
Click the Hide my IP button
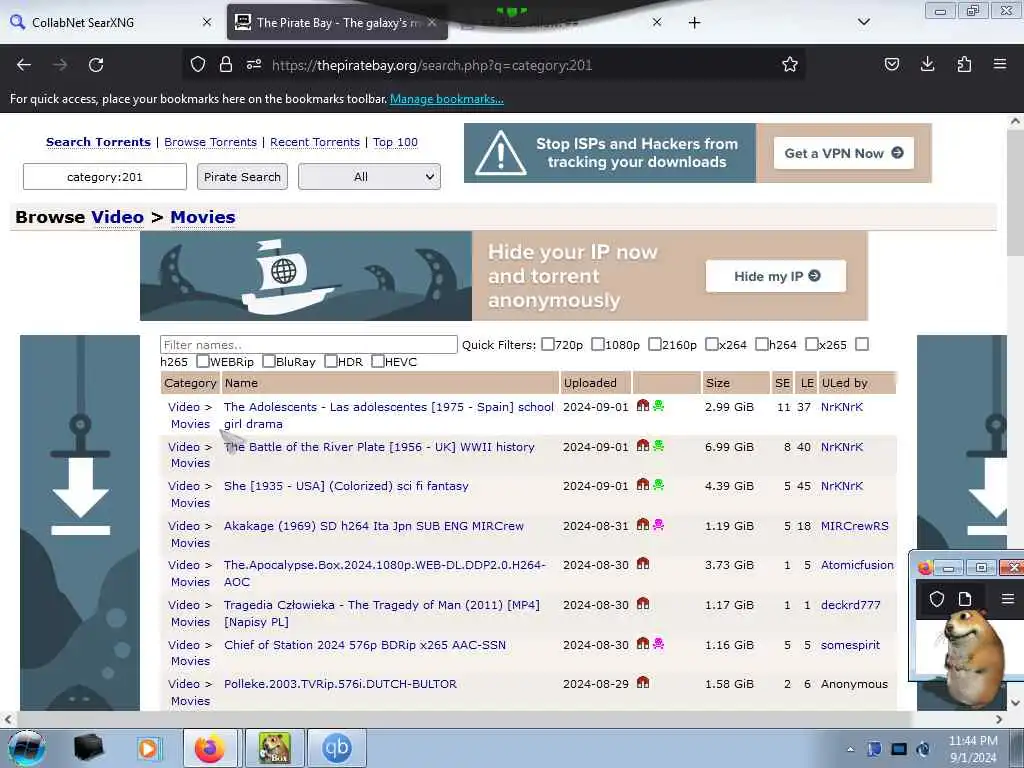pyautogui.click(x=776, y=276)
